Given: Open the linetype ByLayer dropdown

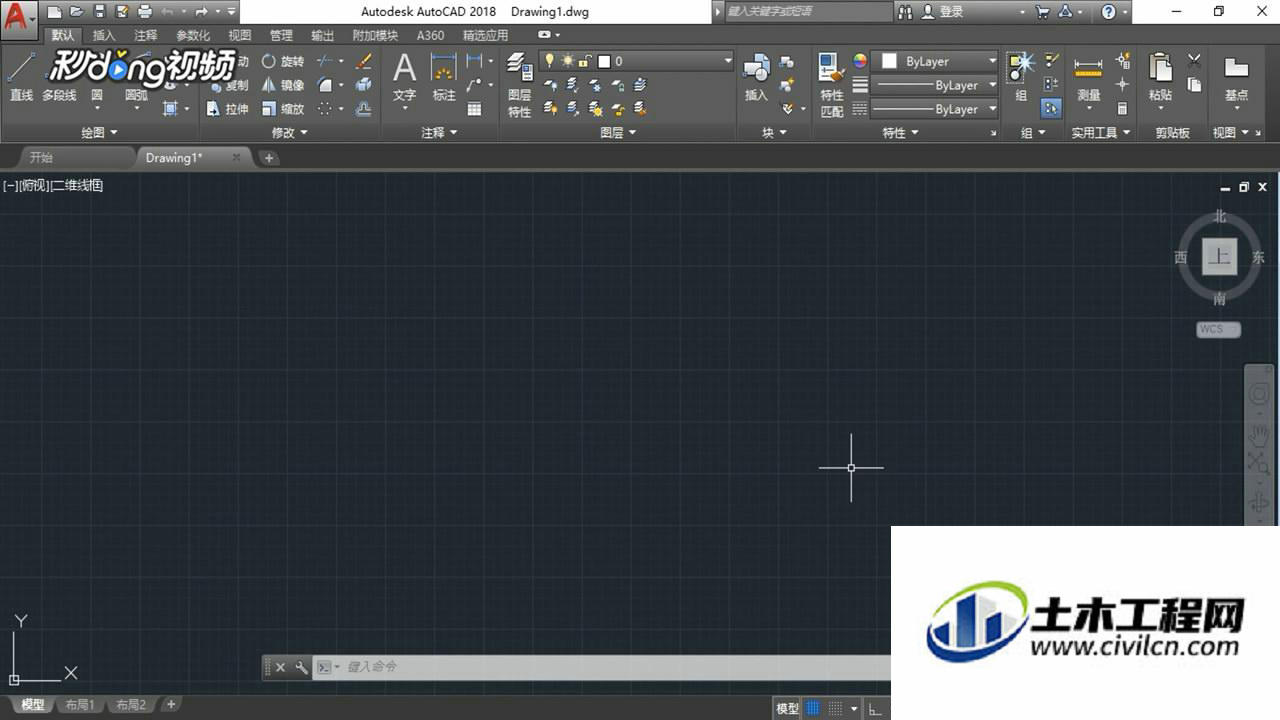Looking at the screenshot, I should pos(935,109).
